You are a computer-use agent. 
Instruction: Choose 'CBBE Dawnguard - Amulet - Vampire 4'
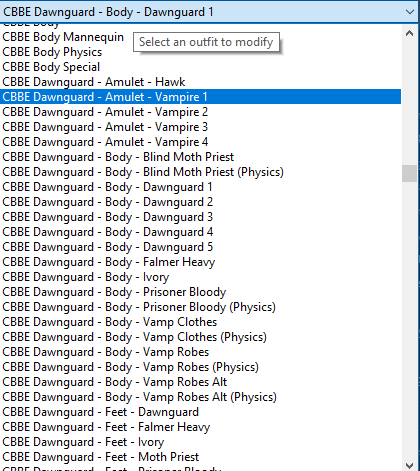[x=200, y=142]
